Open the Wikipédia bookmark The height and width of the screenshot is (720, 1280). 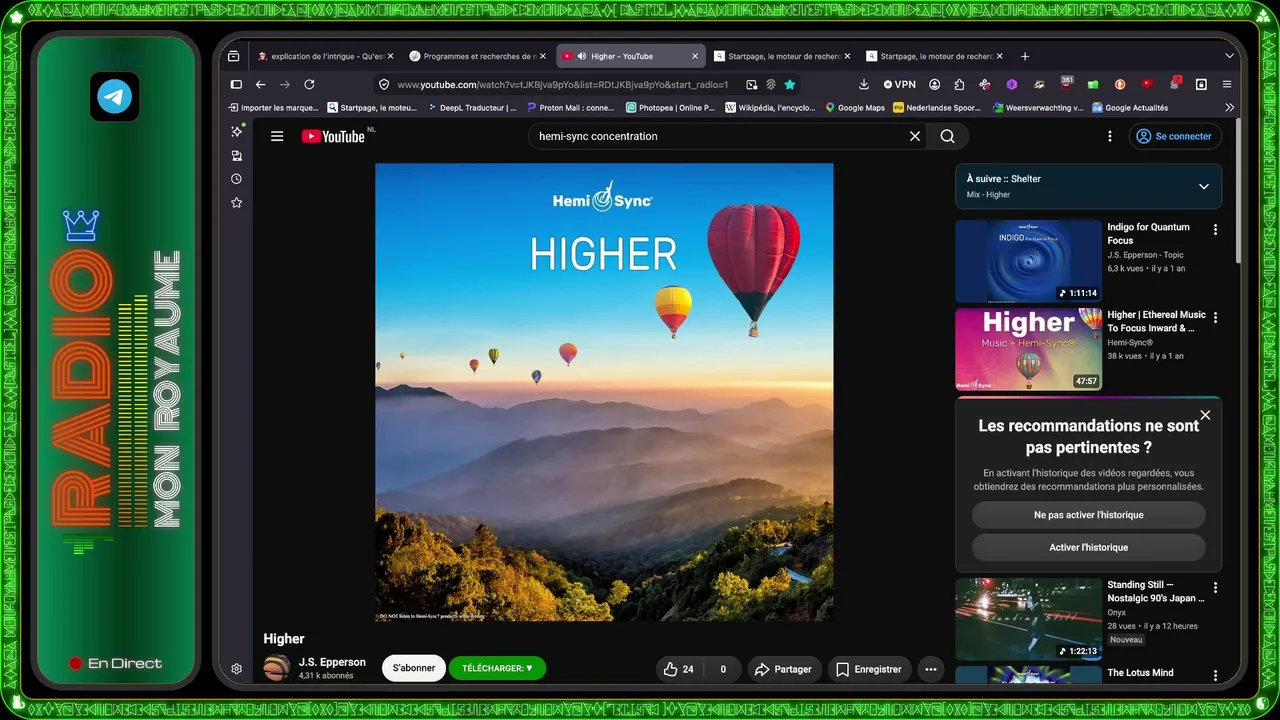pyautogui.click(x=770, y=107)
